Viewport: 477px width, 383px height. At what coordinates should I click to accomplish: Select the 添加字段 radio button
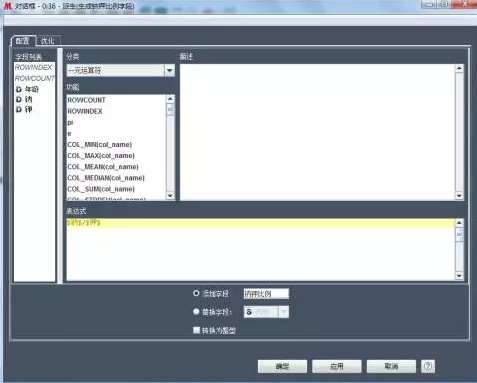(x=196, y=293)
